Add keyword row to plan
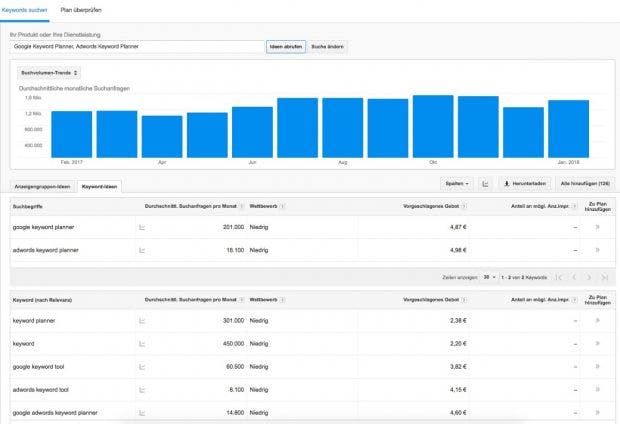Viewport: 620px width, 424px height. 597,343
